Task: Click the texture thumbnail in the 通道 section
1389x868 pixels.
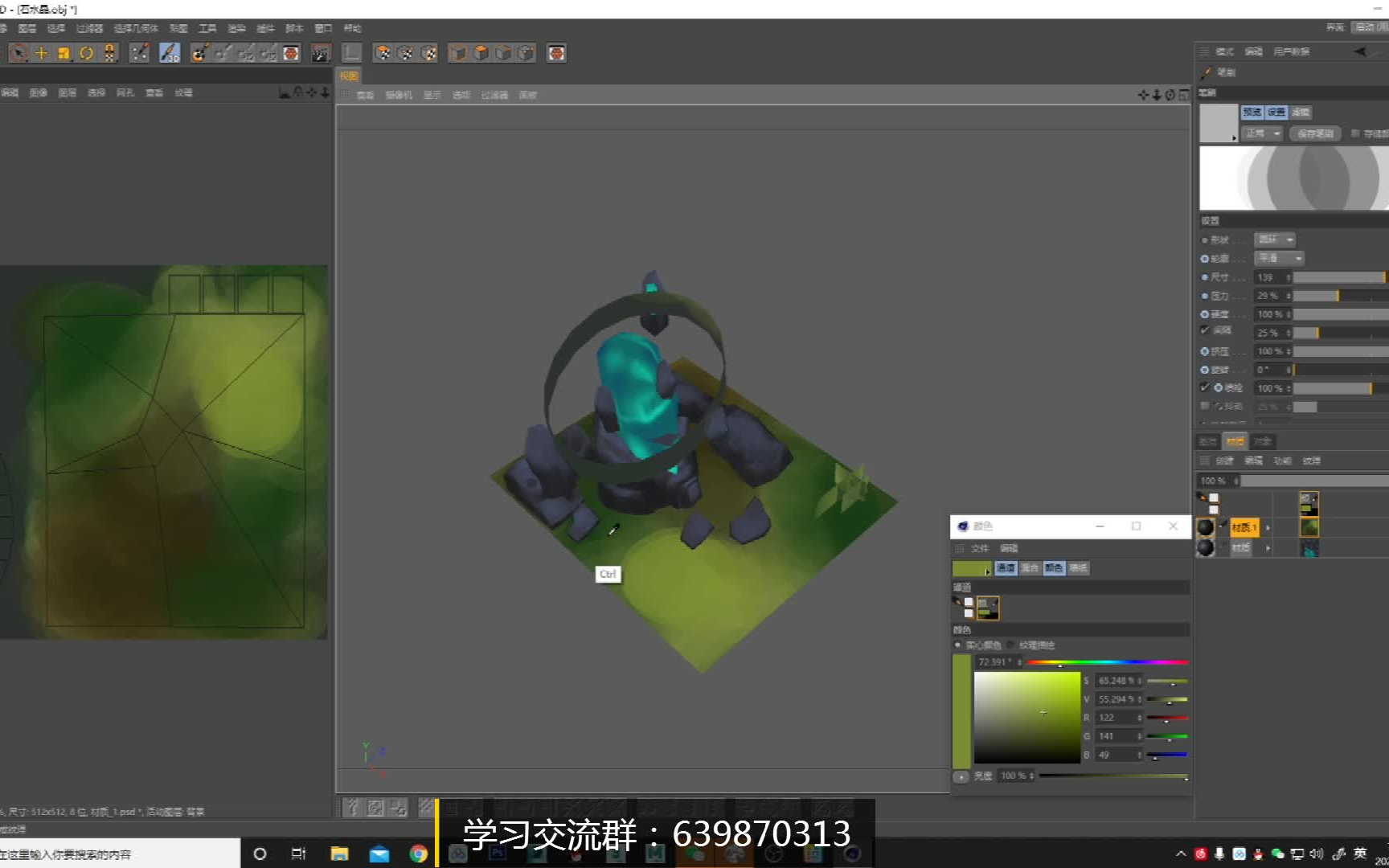Action: tap(988, 608)
